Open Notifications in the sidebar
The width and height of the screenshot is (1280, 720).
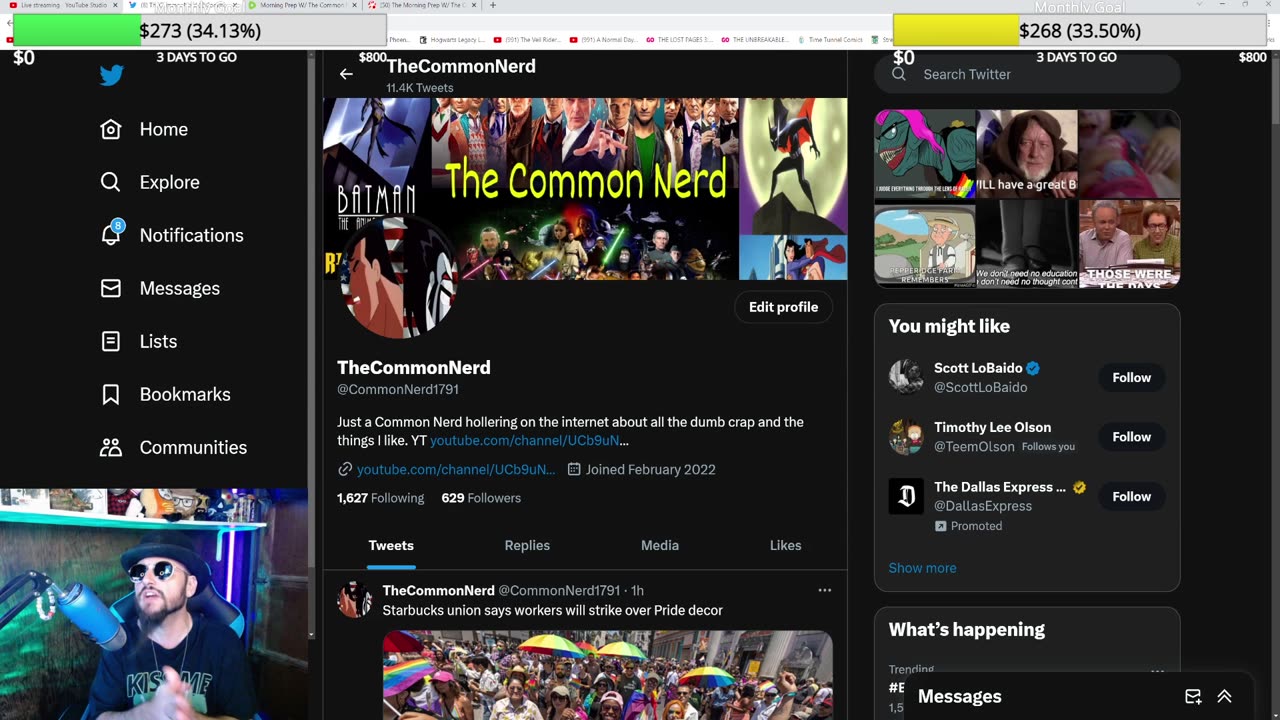(191, 235)
